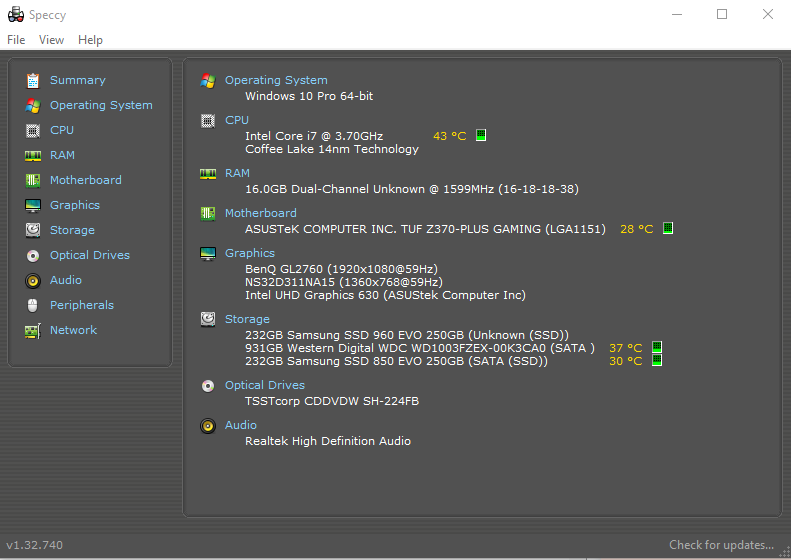The image size is (791, 560).
Task: Click the RAM stick icon in sidebar
Action: [x=33, y=156]
